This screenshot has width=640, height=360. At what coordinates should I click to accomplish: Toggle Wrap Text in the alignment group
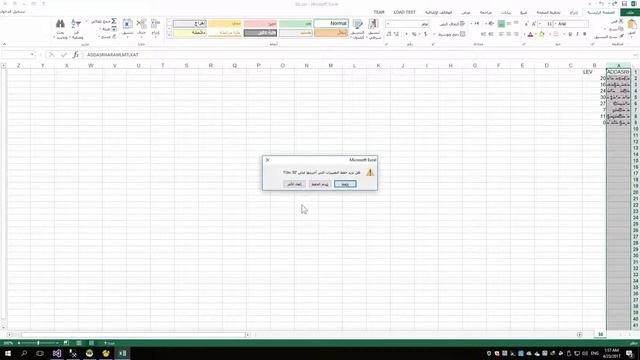click(x=452, y=24)
